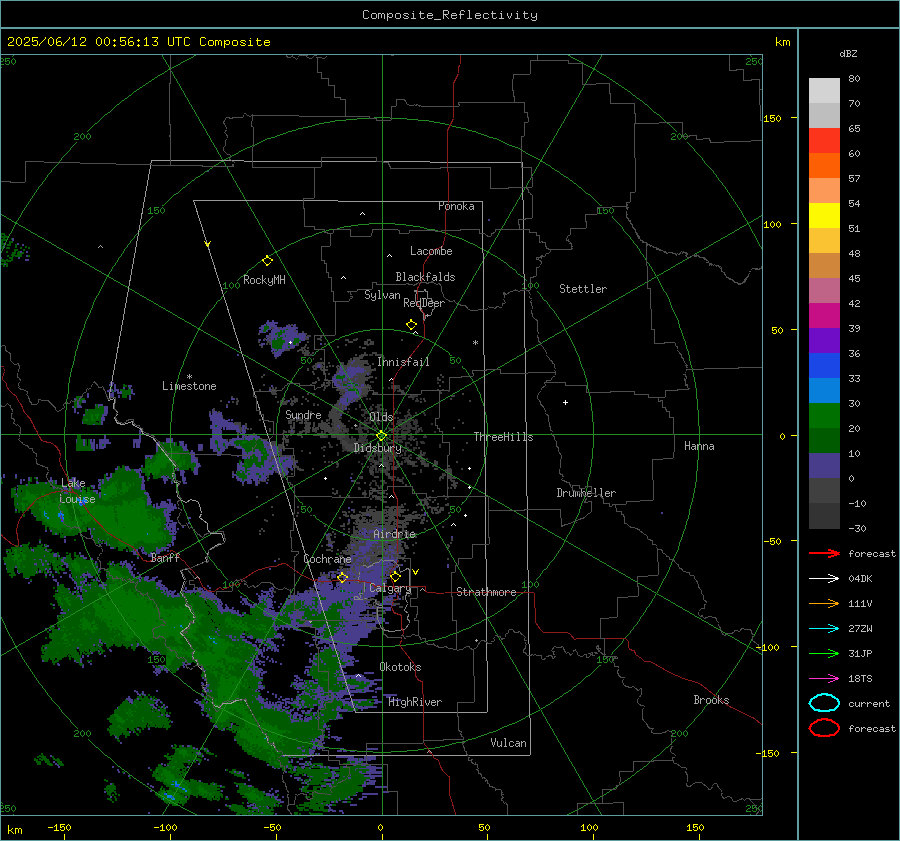900x841 pixels.
Task: Click the Airdrie town label
Action: 394,534
